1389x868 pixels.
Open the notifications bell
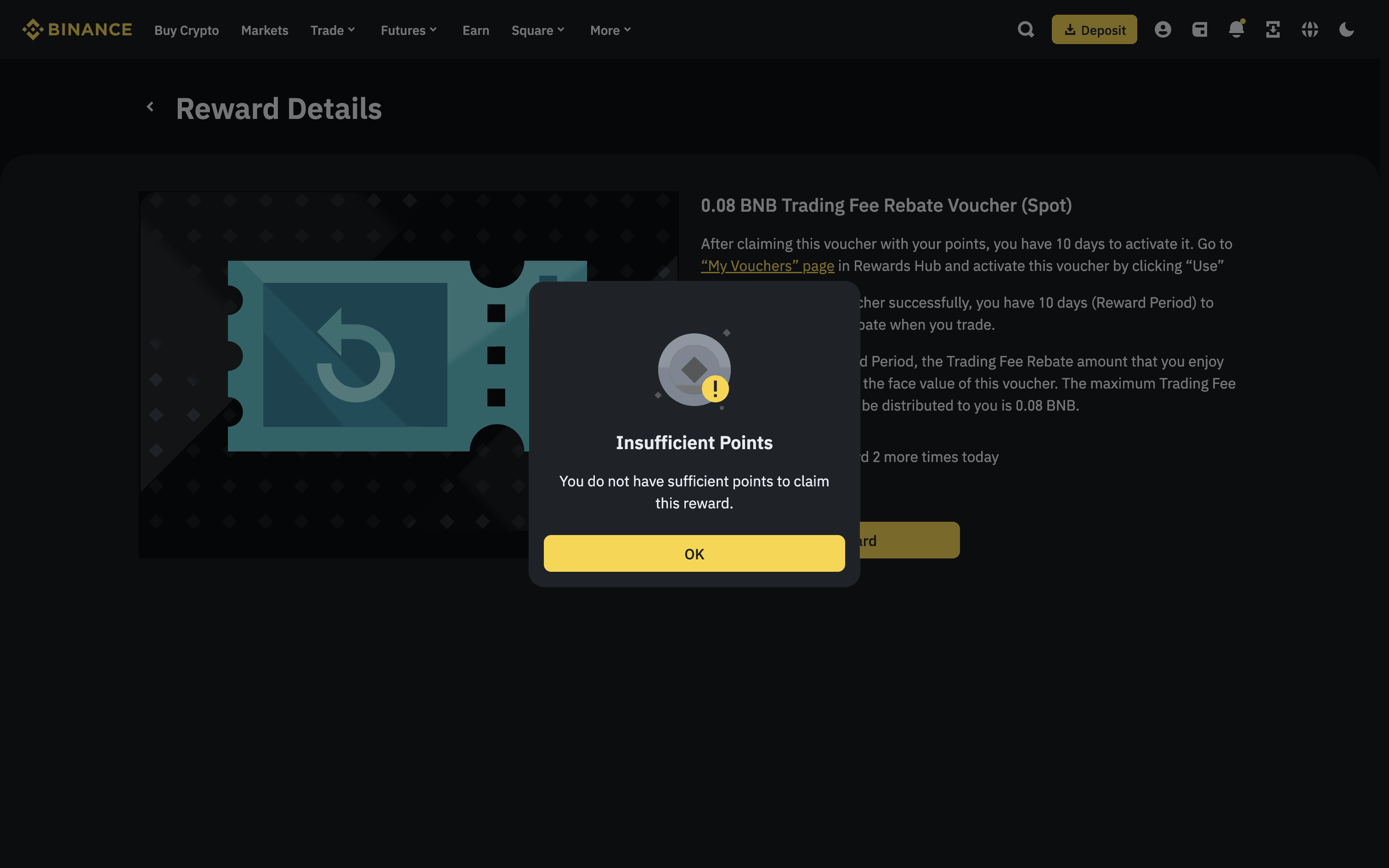click(1236, 30)
